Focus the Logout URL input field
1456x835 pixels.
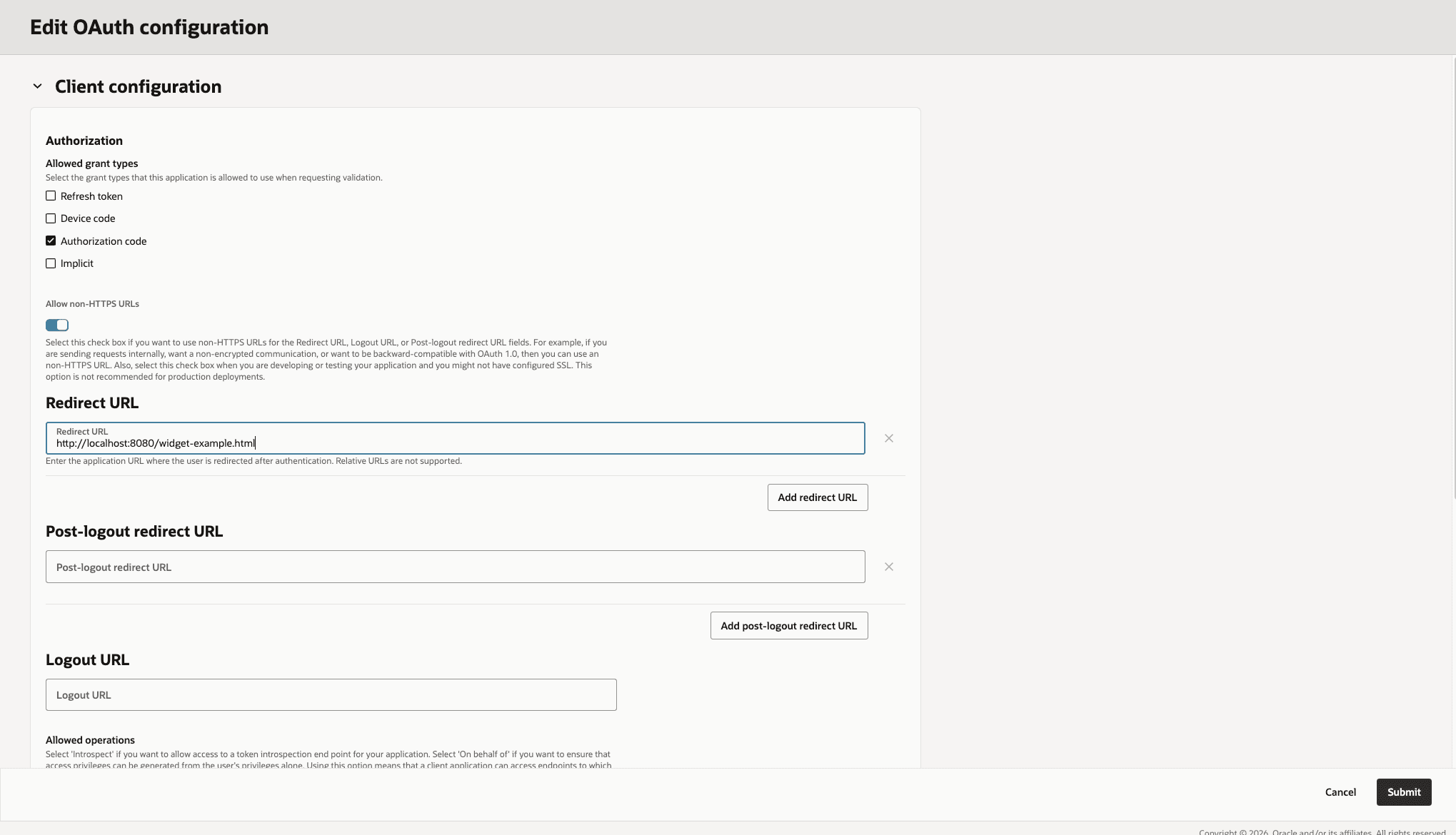[331, 694]
